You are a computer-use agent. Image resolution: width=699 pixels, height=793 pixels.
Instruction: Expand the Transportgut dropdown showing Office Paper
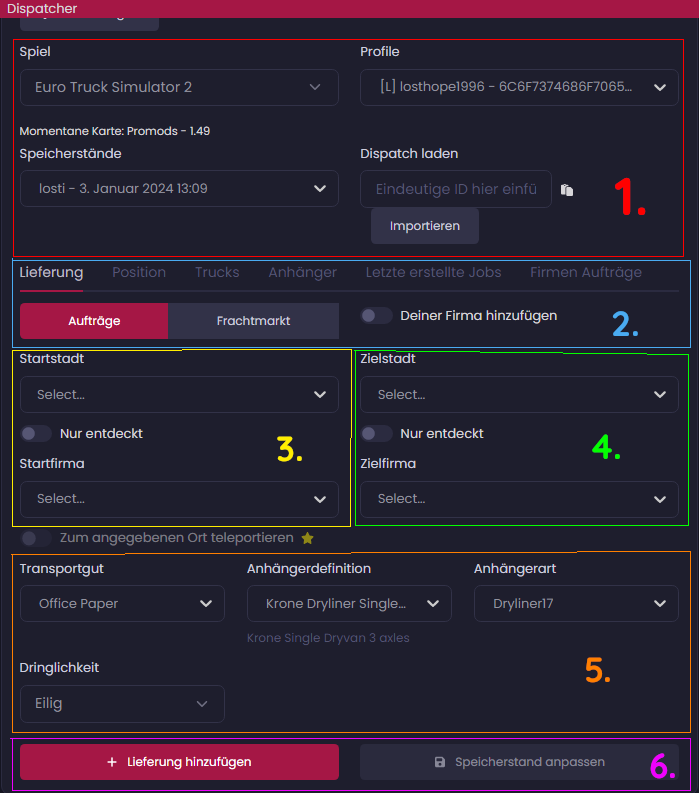coord(122,603)
